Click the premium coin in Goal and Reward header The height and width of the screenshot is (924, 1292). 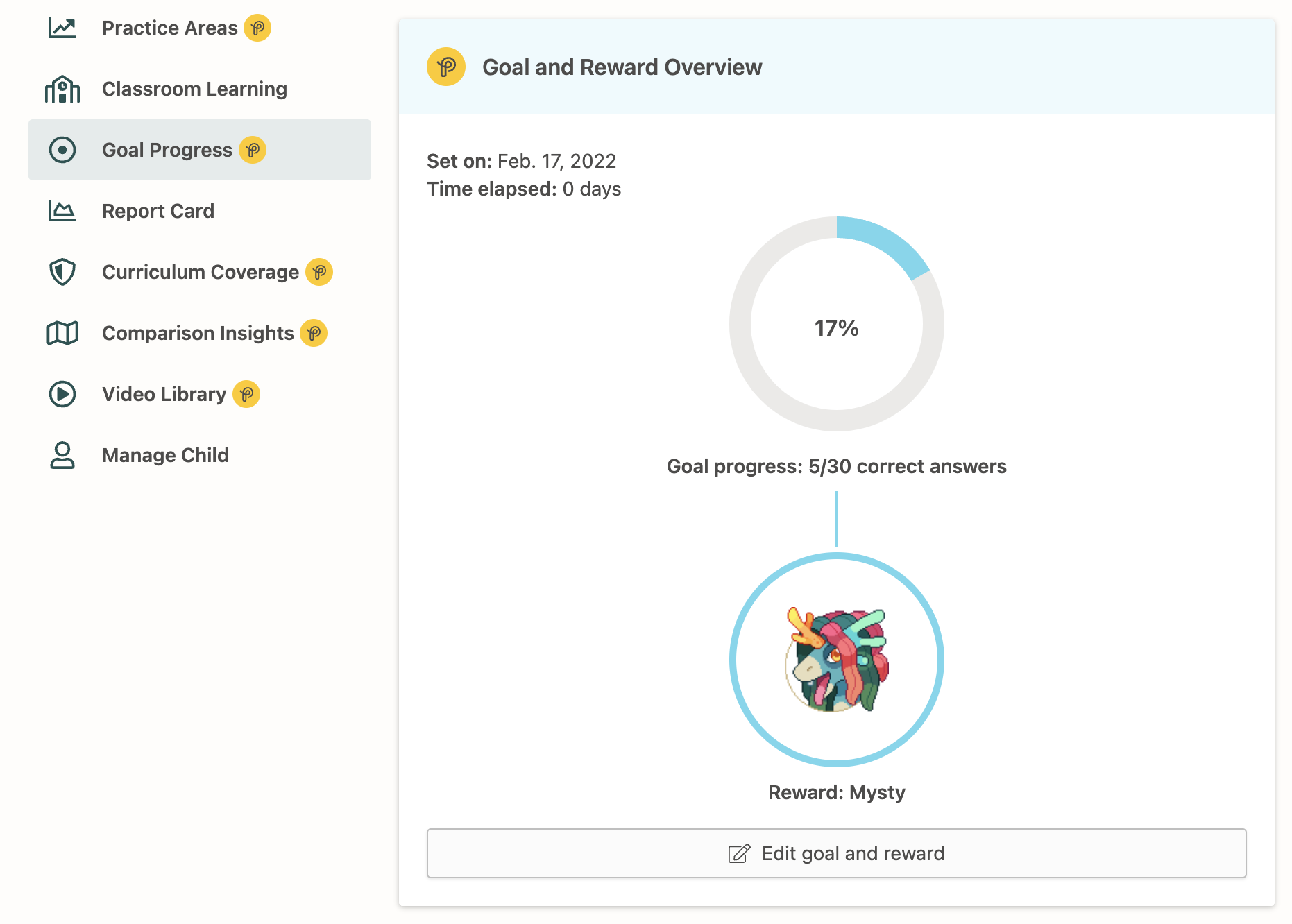point(446,67)
